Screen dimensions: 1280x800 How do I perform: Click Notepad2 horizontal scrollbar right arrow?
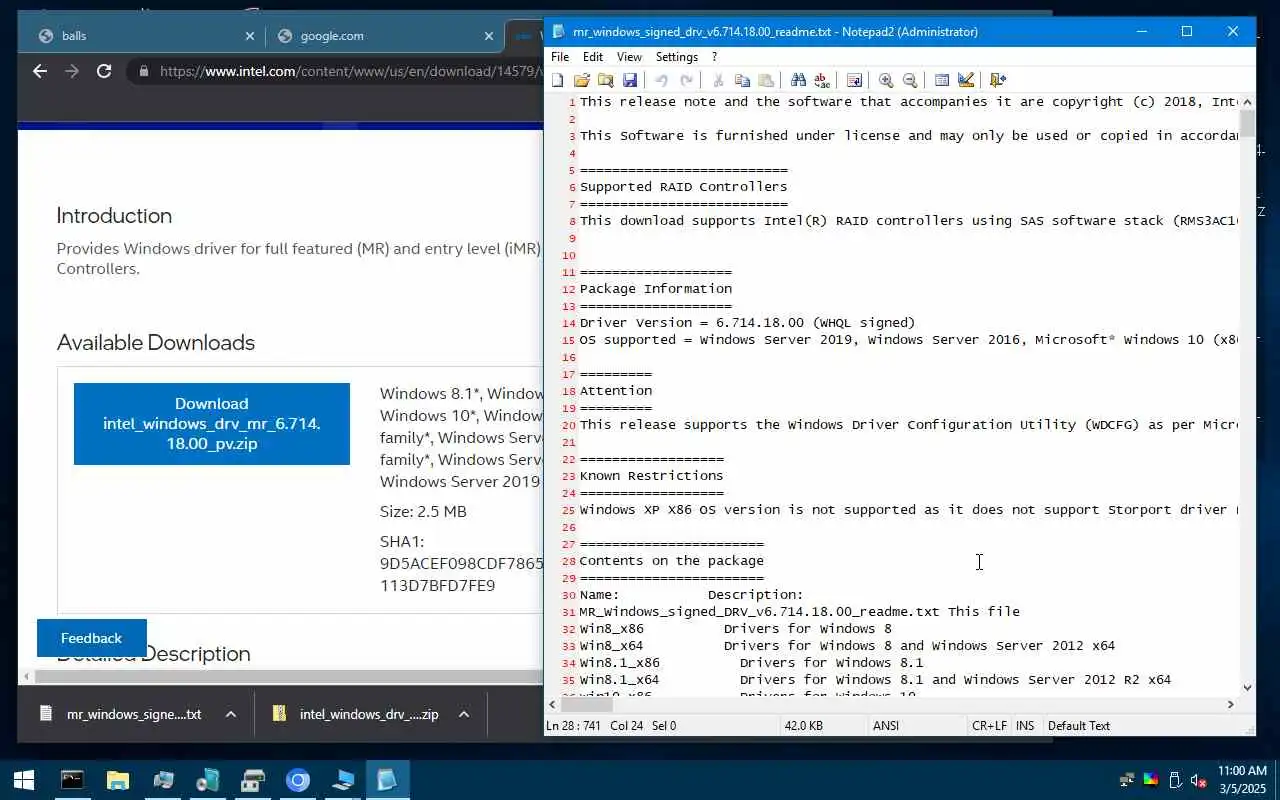click(x=1230, y=704)
